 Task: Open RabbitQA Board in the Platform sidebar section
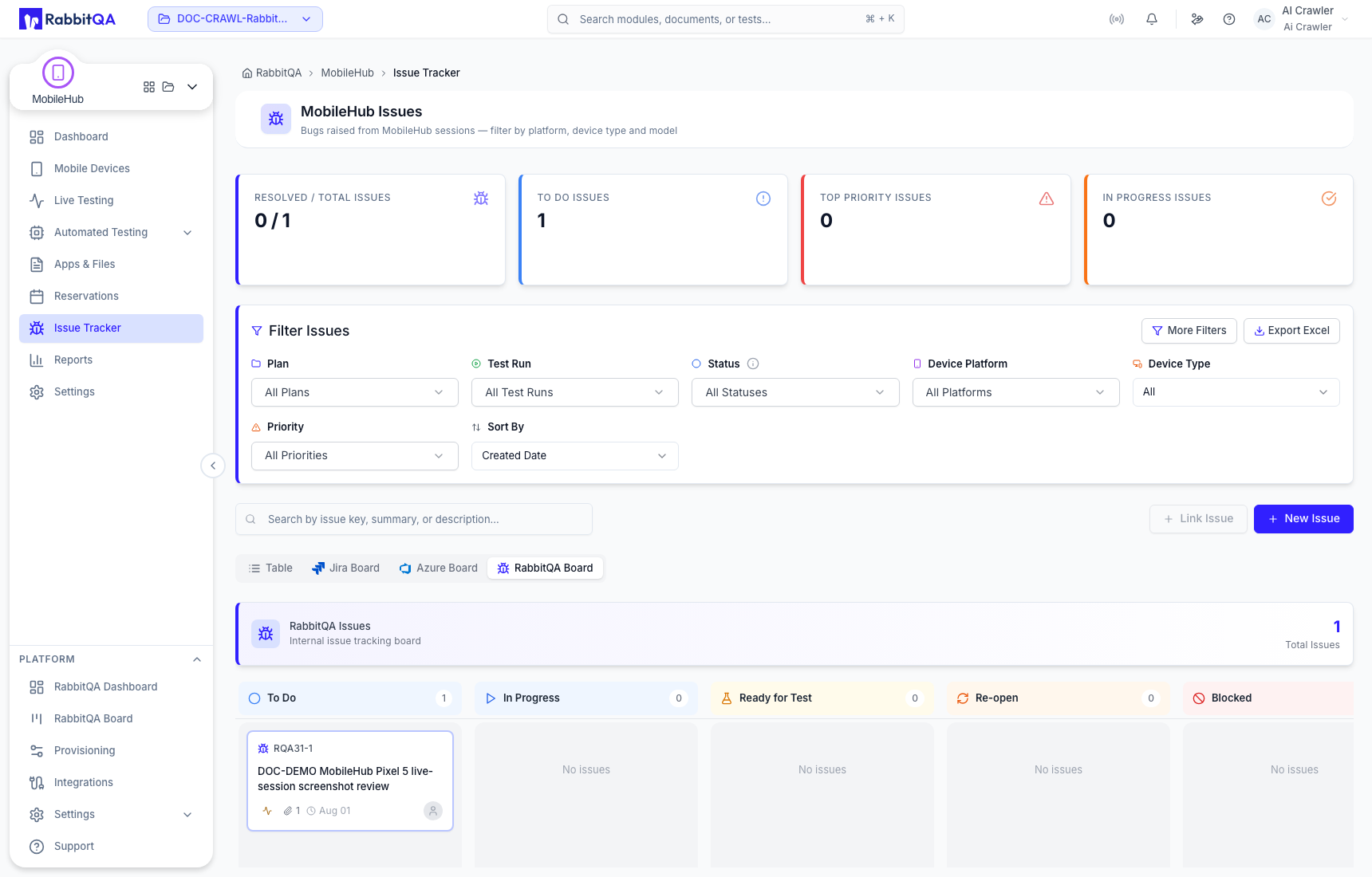(111, 719)
